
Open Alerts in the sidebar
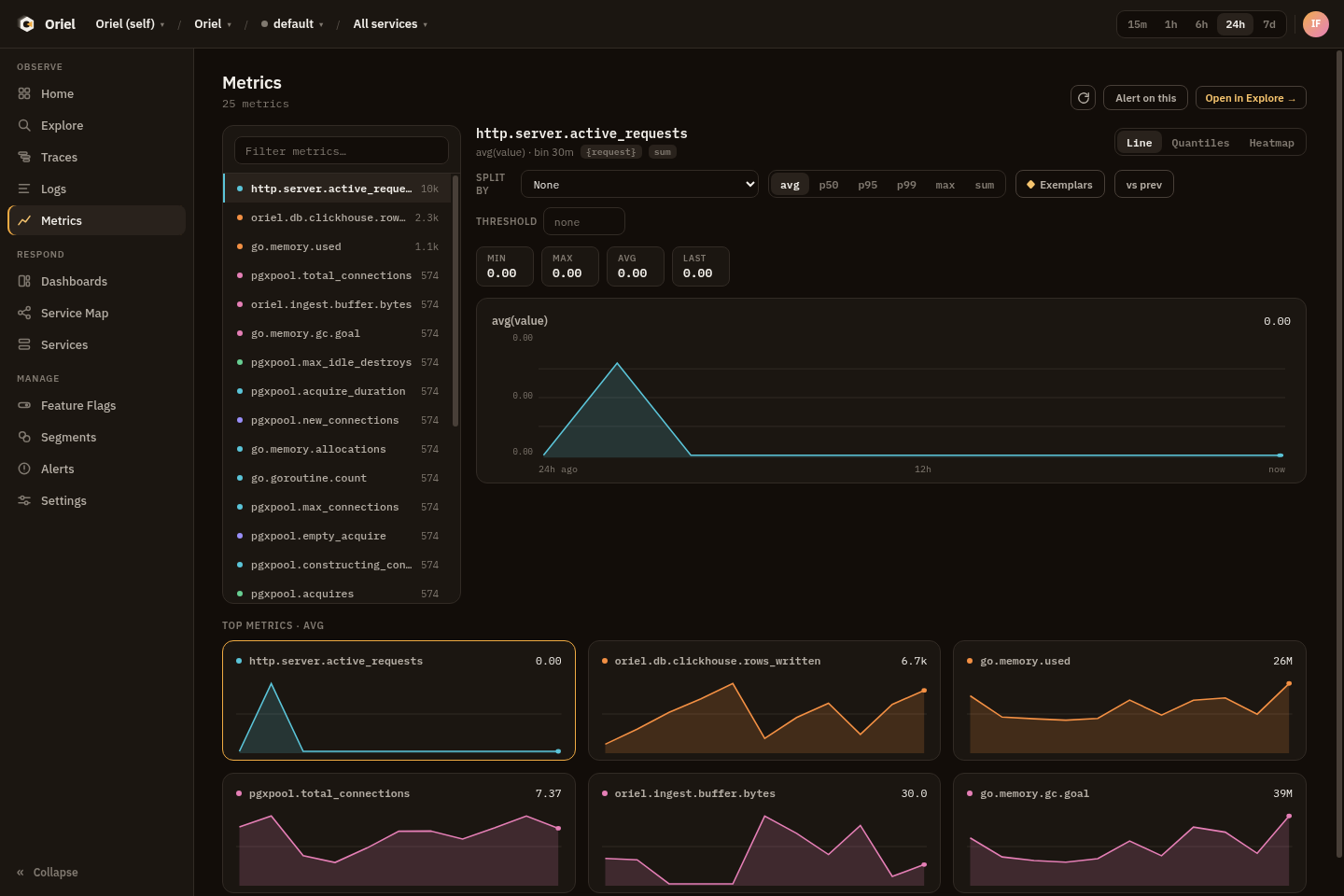(x=96, y=469)
